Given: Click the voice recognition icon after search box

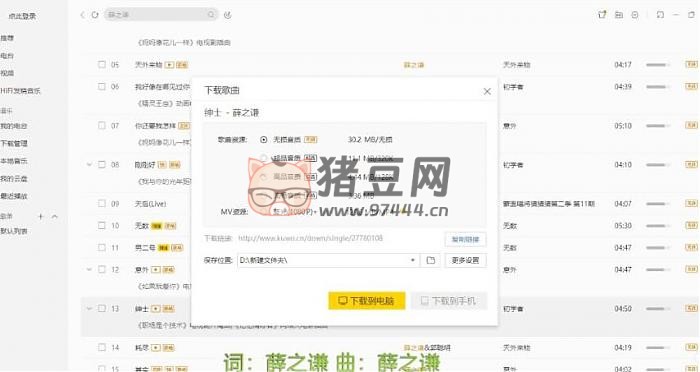Looking at the screenshot, I should (227, 15).
